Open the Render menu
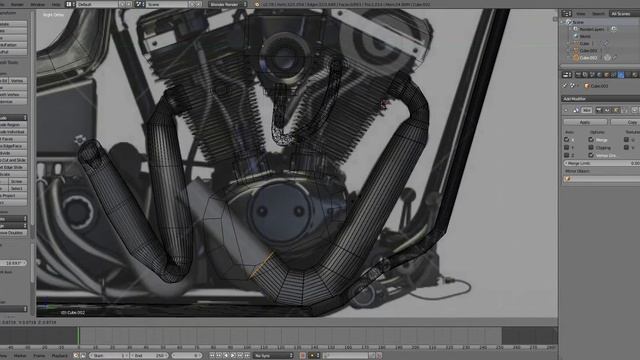The height and width of the screenshot is (360, 640). click(17, 4)
